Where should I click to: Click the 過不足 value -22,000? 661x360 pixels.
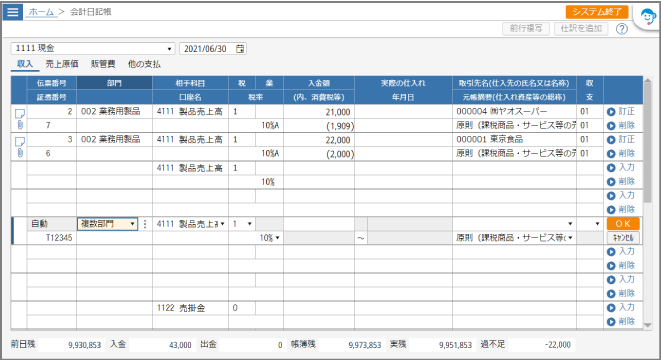(541, 345)
